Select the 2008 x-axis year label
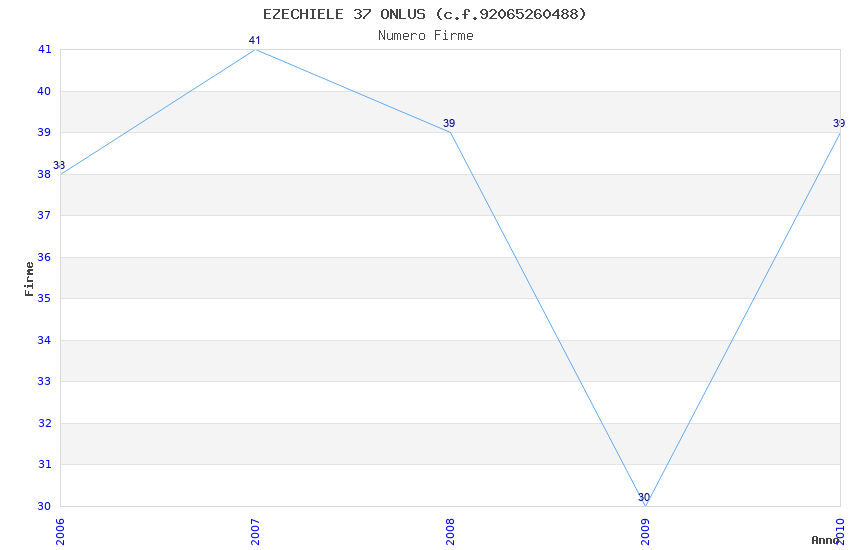 point(450,532)
